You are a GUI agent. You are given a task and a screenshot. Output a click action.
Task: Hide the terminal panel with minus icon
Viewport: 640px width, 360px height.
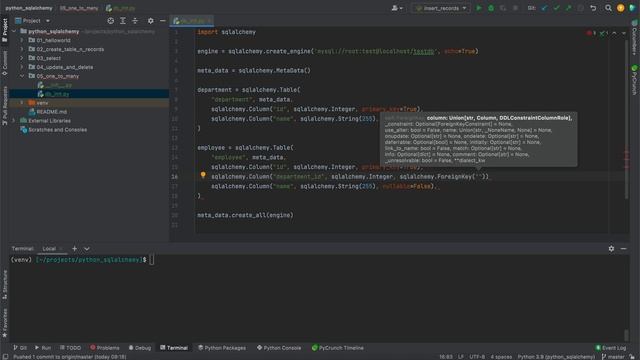pos(623,249)
